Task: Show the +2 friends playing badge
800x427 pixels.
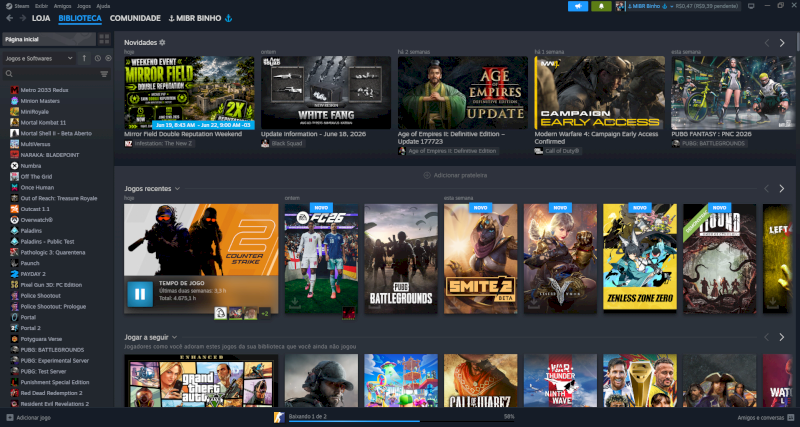Action: click(x=265, y=313)
